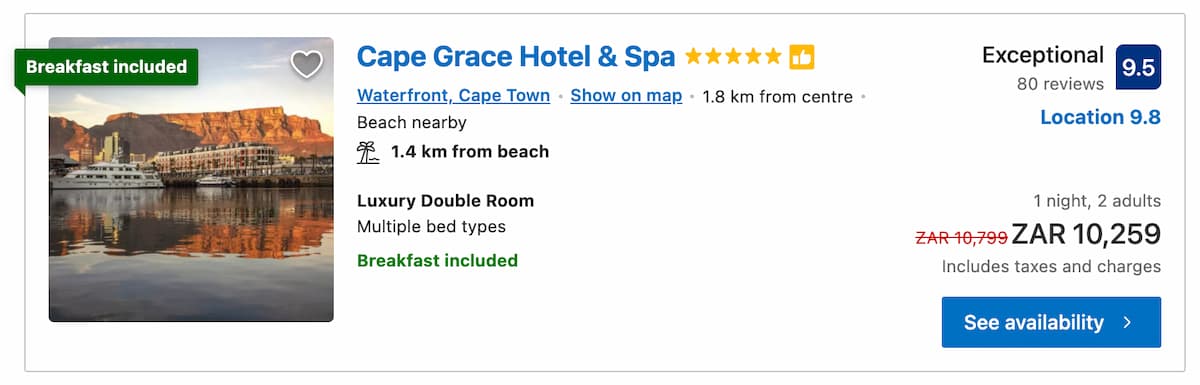Click the green Breakfast included room text
The height and width of the screenshot is (385, 1200).
coord(437,261)
